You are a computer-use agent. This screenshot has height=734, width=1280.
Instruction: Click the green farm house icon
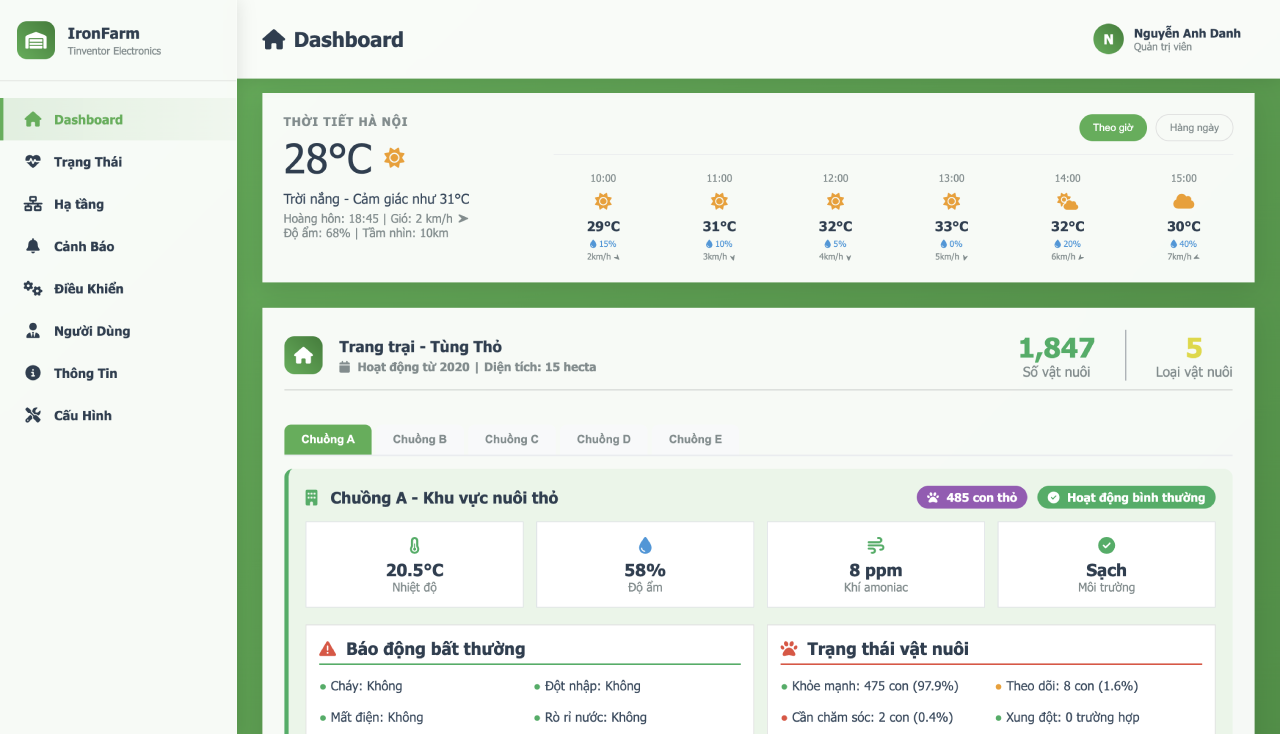[x=303, y=355]
